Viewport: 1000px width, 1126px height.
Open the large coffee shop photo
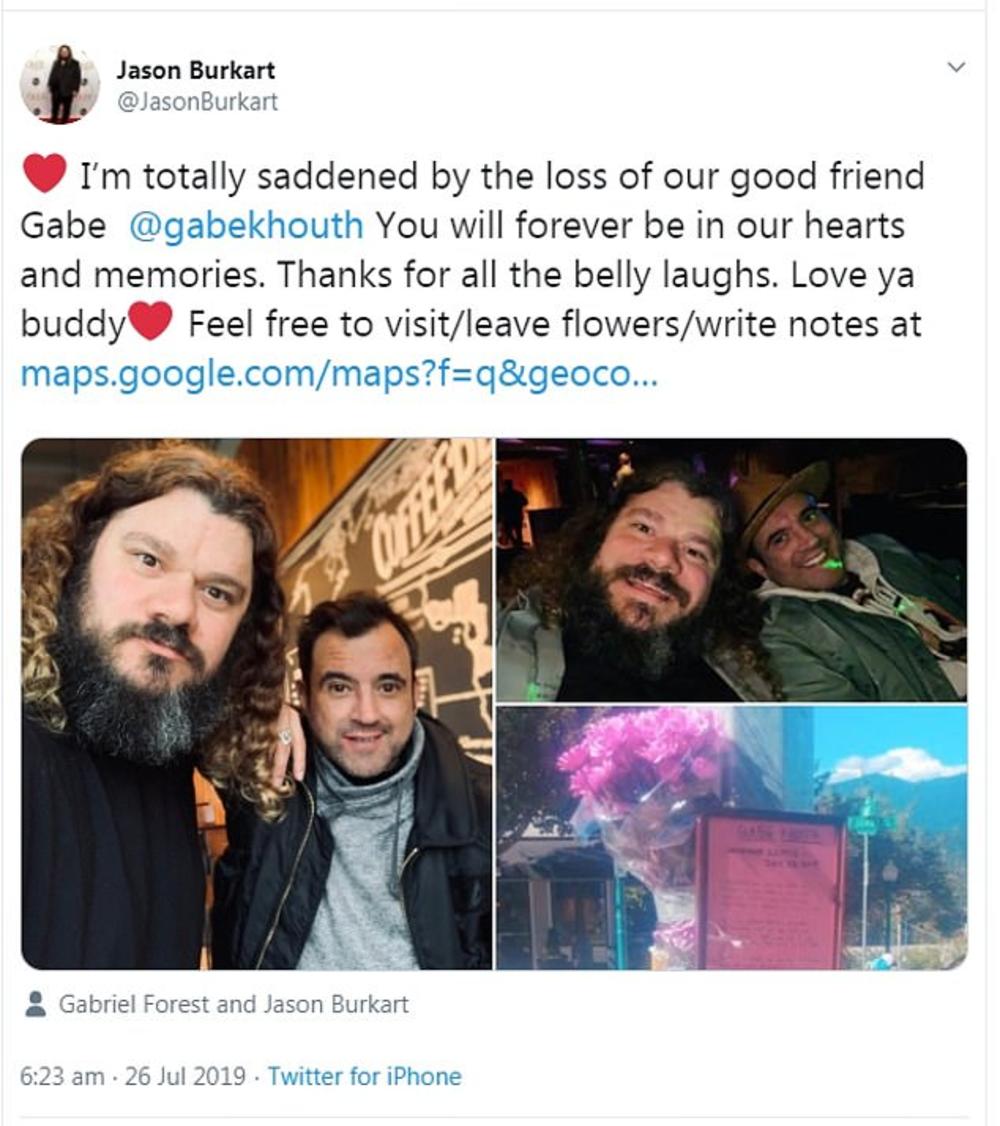click(x=257, y=704)
